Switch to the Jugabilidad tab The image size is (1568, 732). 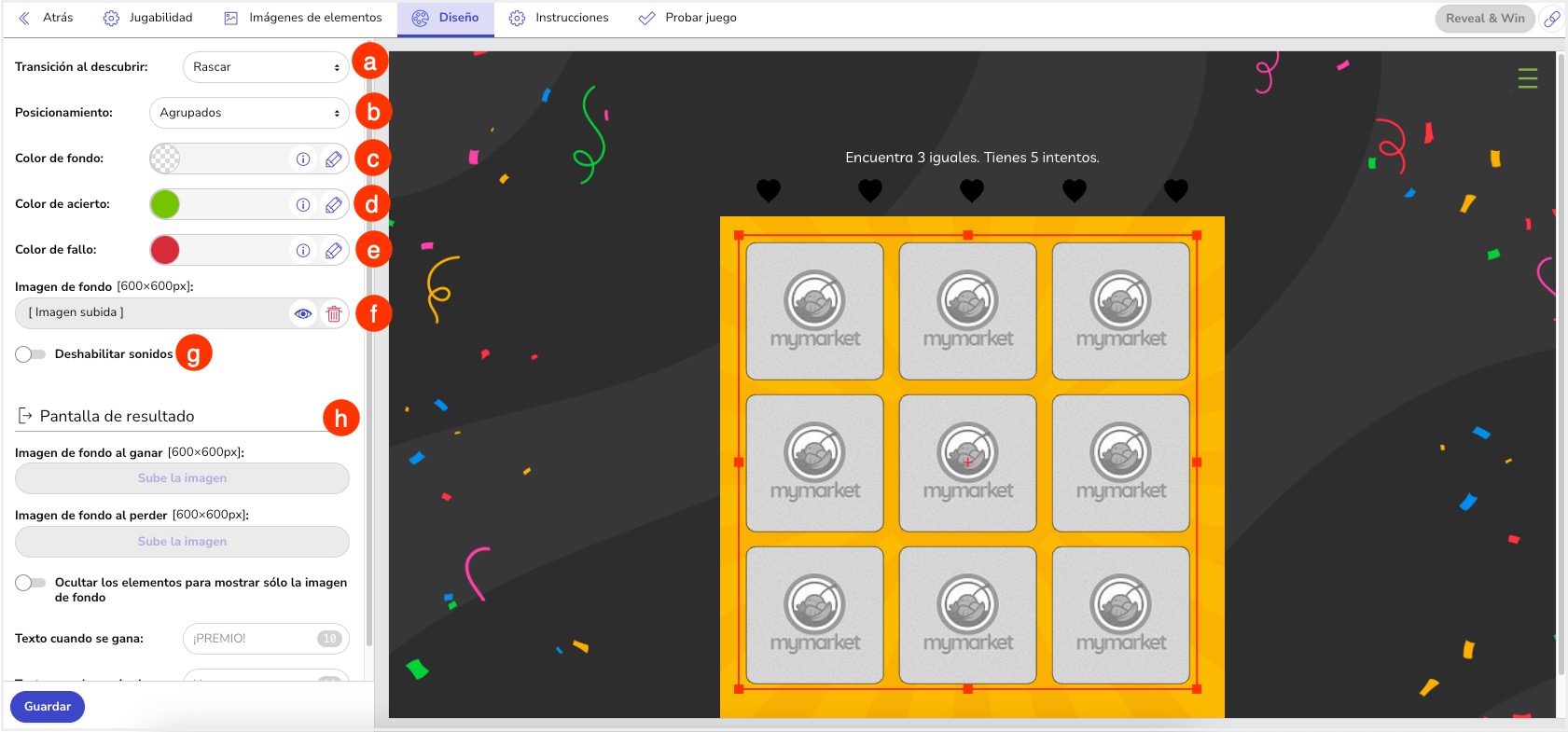coord(148,18)
